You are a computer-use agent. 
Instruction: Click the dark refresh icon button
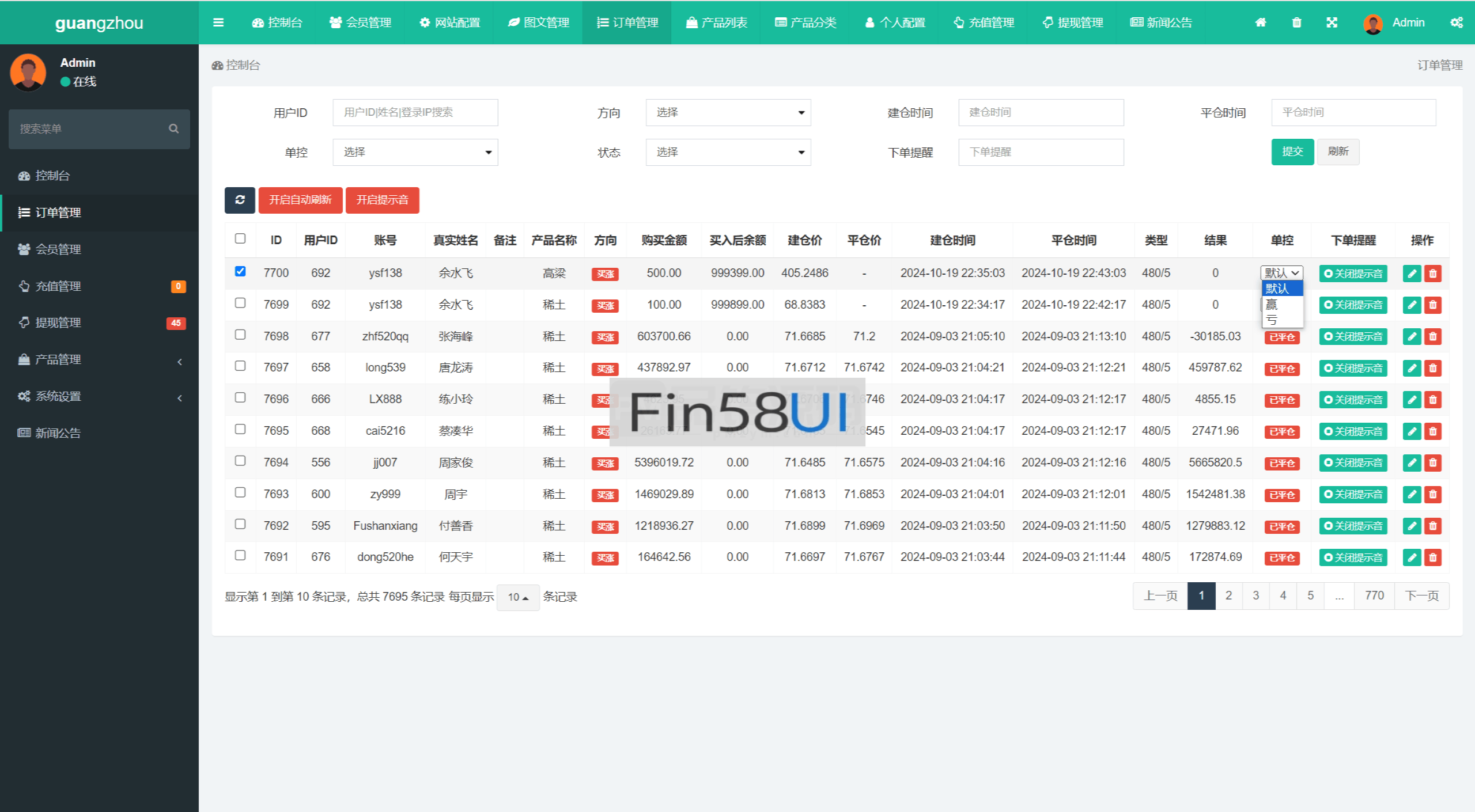240,200
